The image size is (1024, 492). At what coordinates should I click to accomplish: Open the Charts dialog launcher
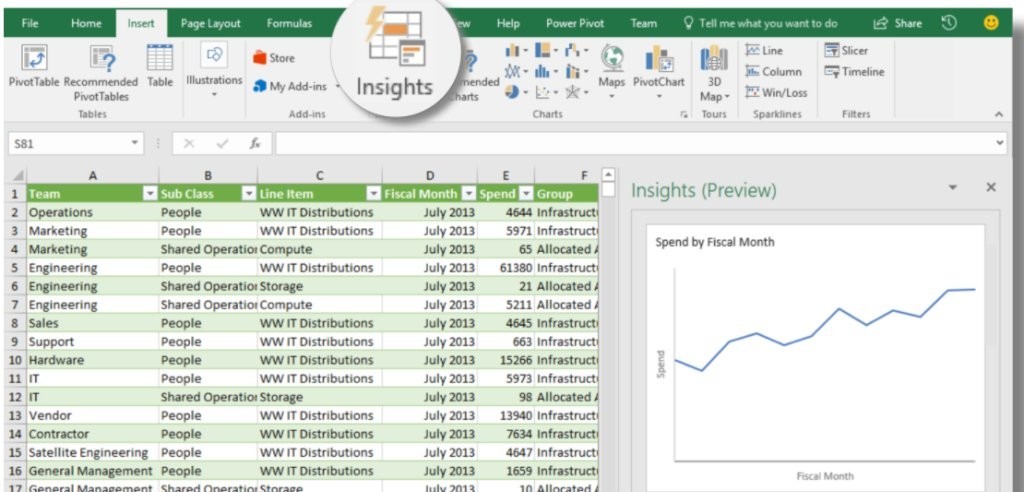pos(684,114)
